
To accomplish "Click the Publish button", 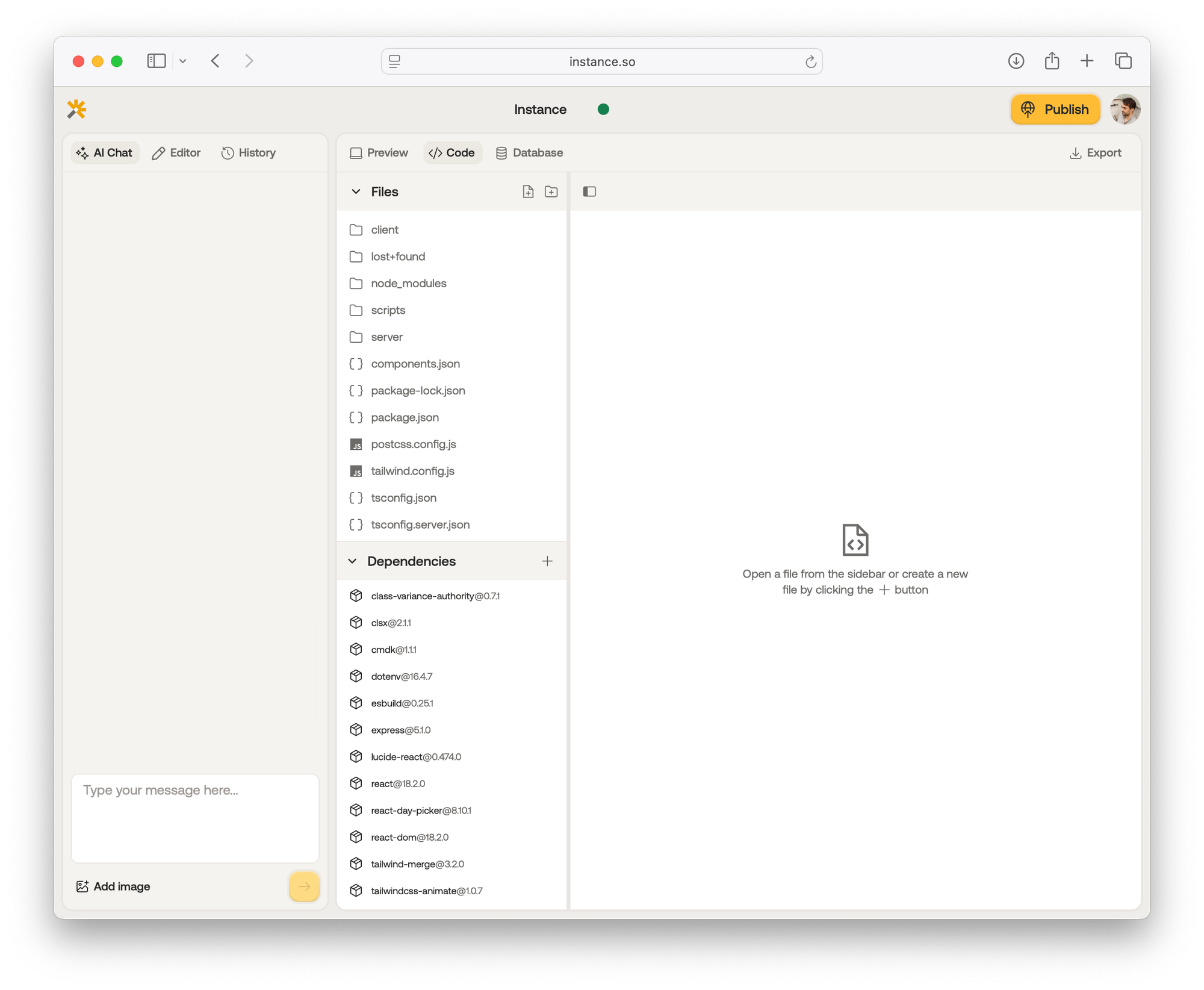I will (1055, 109).
